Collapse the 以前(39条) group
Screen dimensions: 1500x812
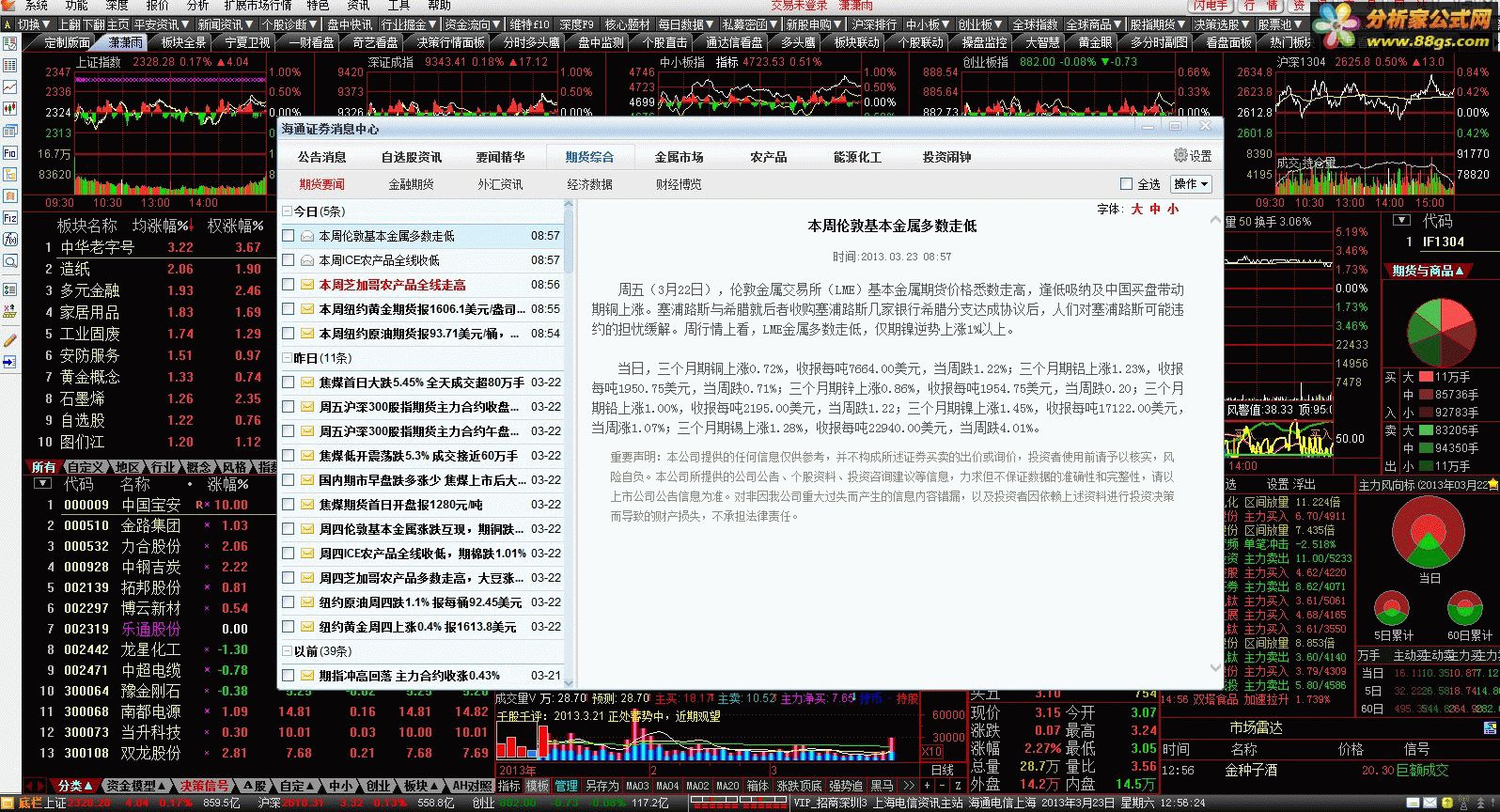pyautogui.click(x=288, y=651)
